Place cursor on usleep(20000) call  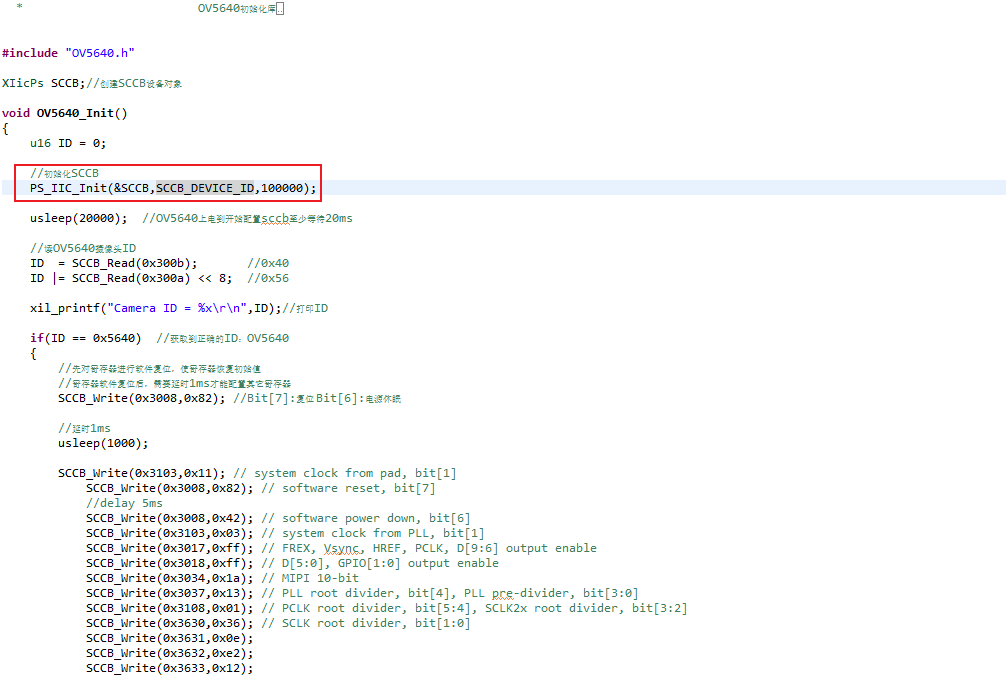tap(78, 218)
